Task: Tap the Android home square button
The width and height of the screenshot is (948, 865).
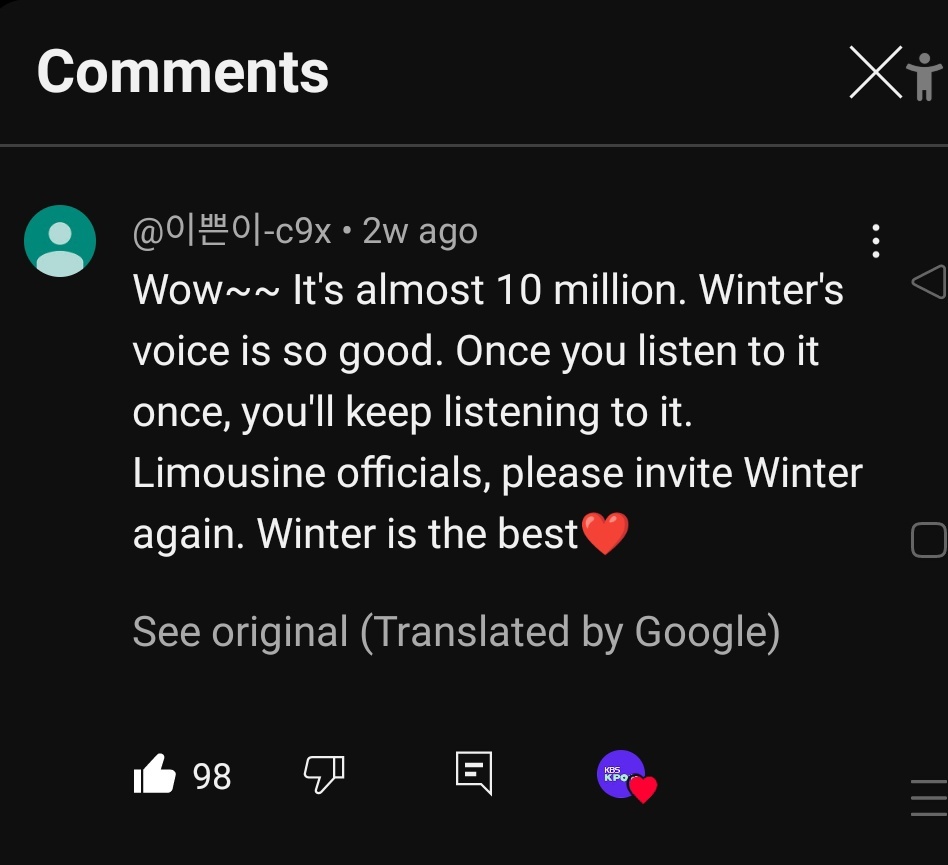Action: tap(929, 539)
